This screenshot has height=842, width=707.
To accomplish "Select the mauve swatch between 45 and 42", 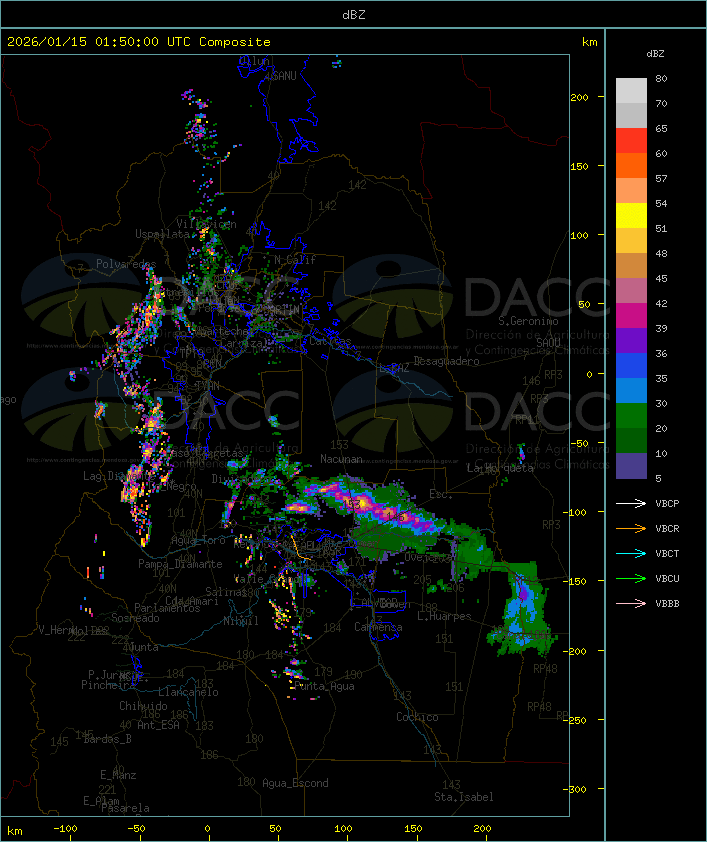I will (x=631, y=291).
